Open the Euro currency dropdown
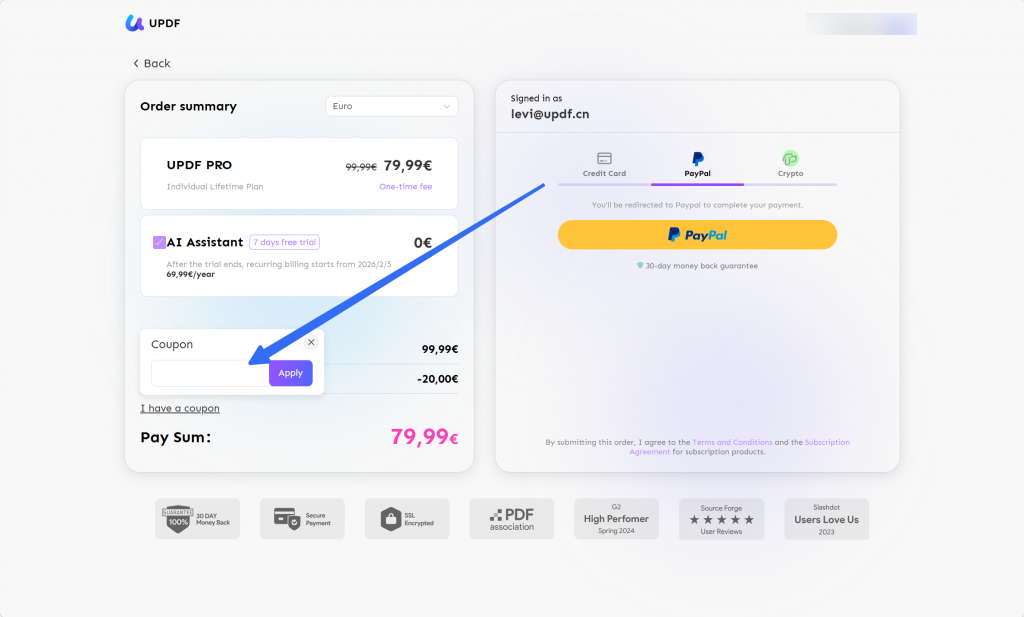 [391, 106]
